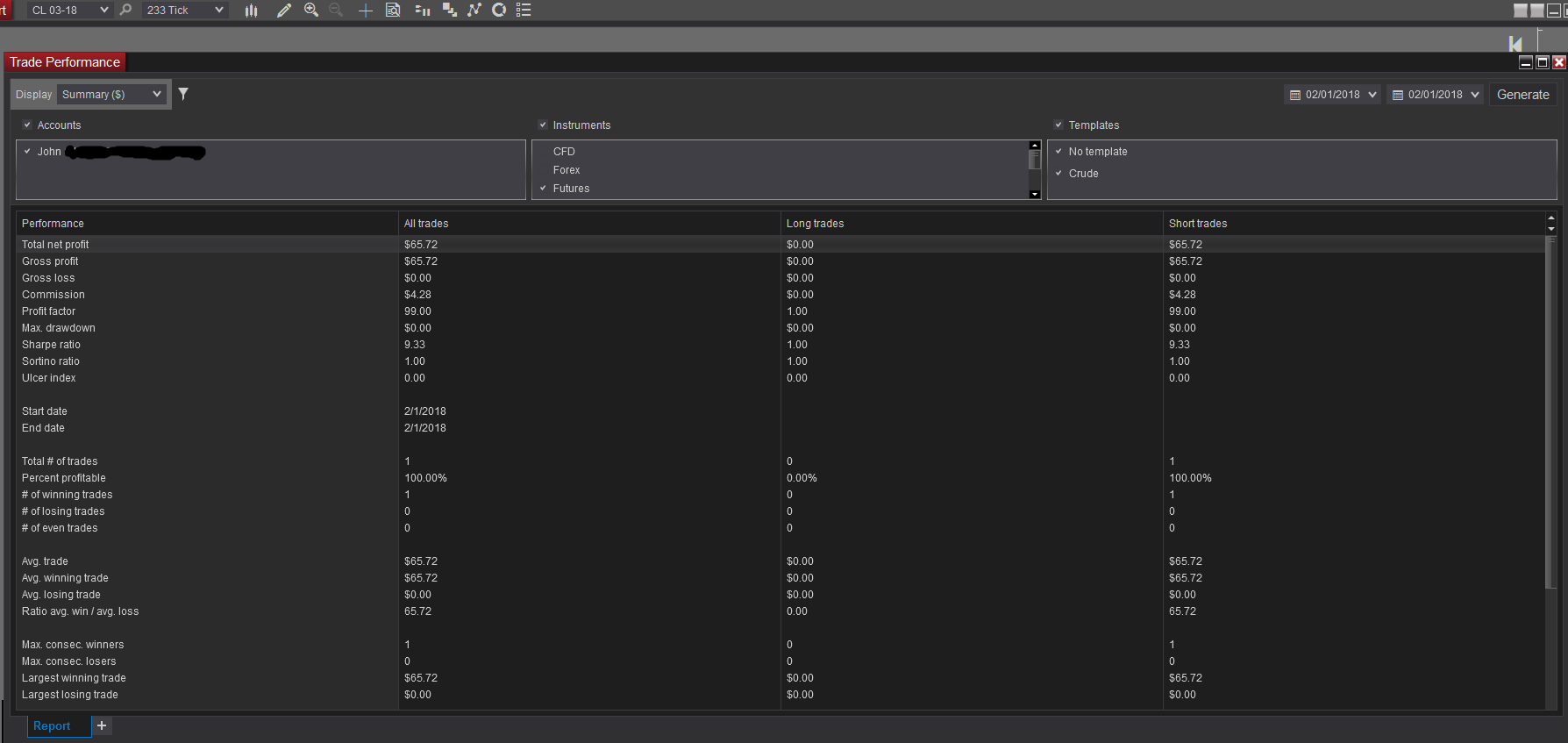The width and height of the screenshot is (1568, 743).
Task: Select the Max. consec. winners row label
Action: pyautogui.click(x=73, y=645)
